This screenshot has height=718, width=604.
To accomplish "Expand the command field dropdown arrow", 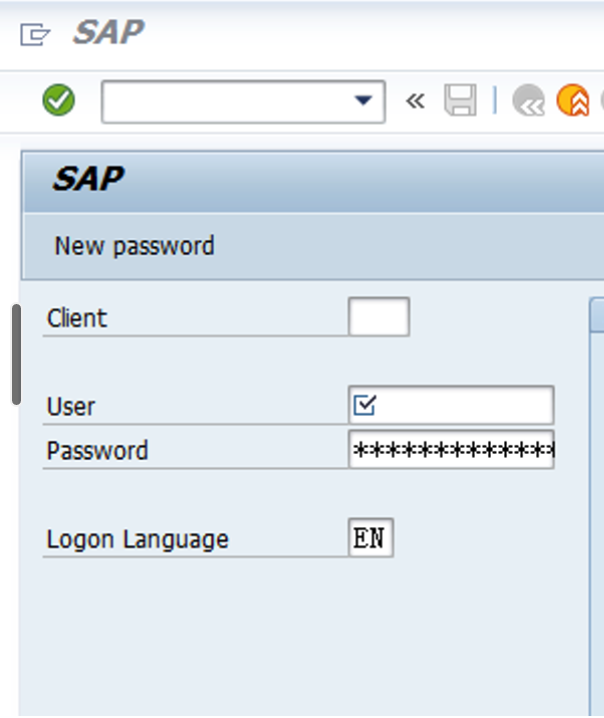I will [363, 100].
